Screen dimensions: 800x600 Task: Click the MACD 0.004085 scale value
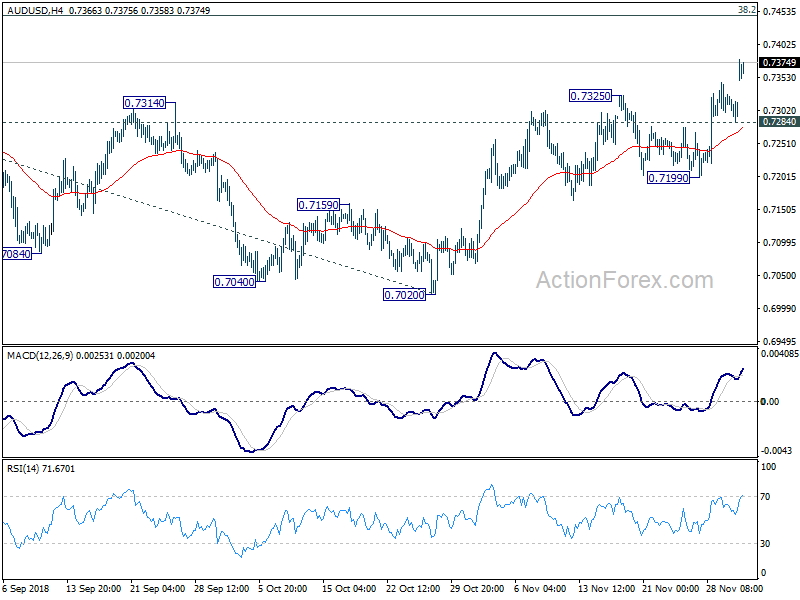tap(780, 353)
